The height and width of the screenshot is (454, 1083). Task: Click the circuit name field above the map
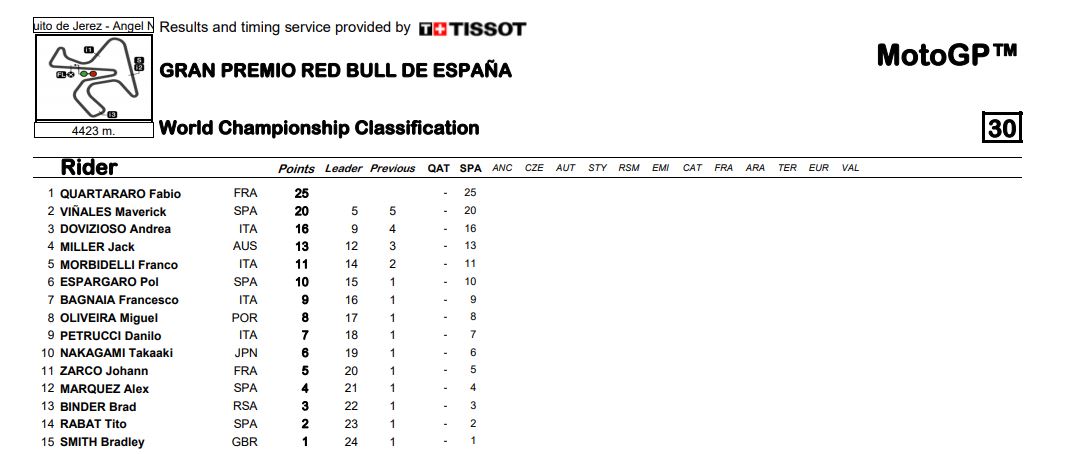click(94, 25)
